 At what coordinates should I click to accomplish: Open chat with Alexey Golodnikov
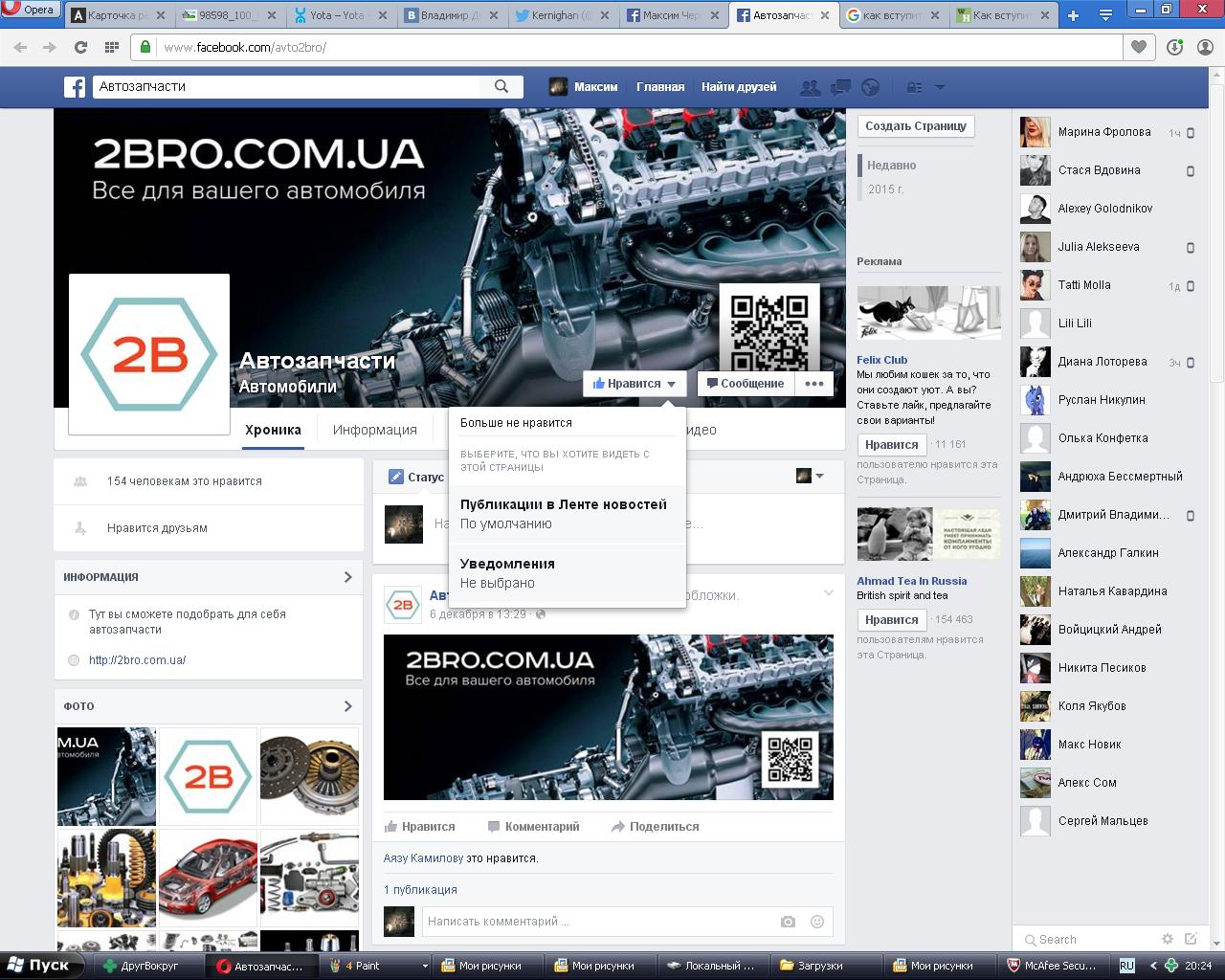(1106, 209)
